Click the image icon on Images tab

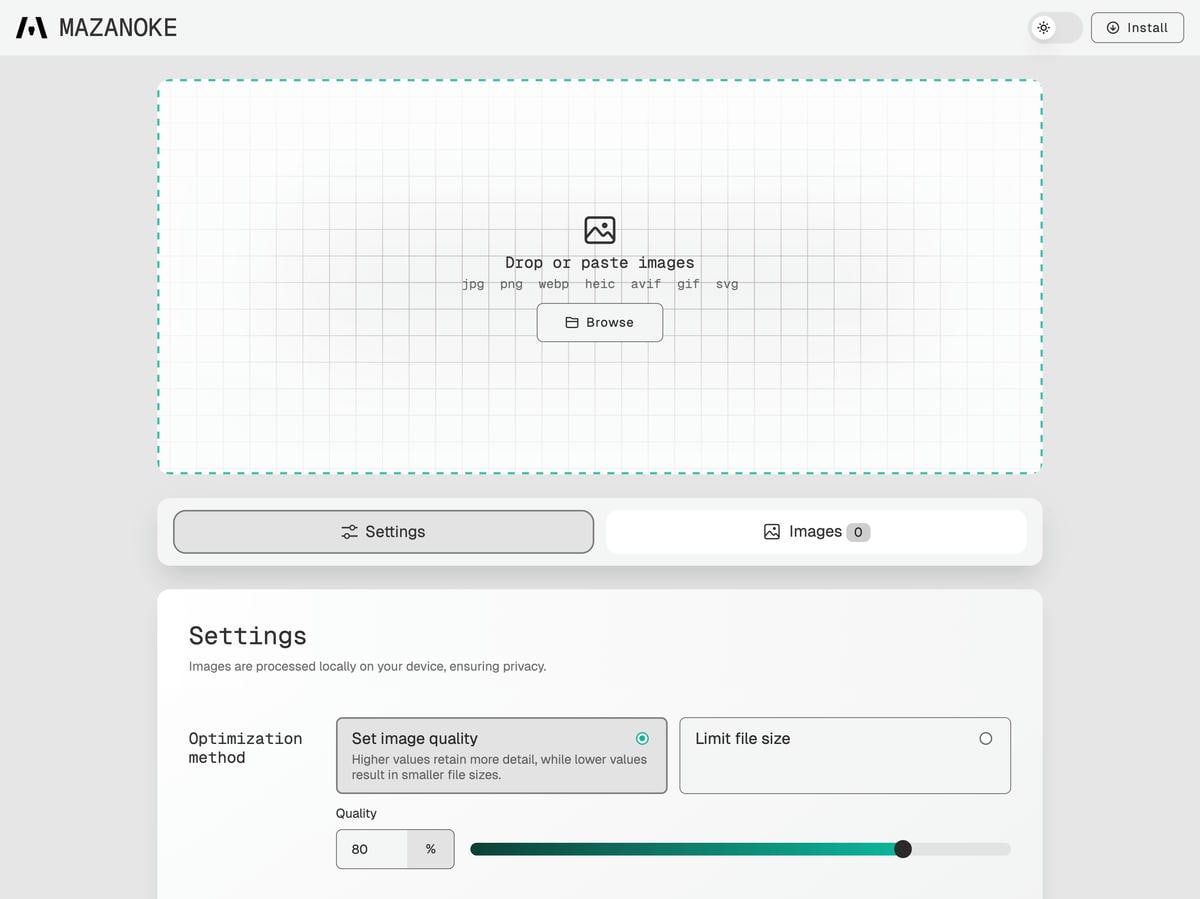(x=772, y=532)
